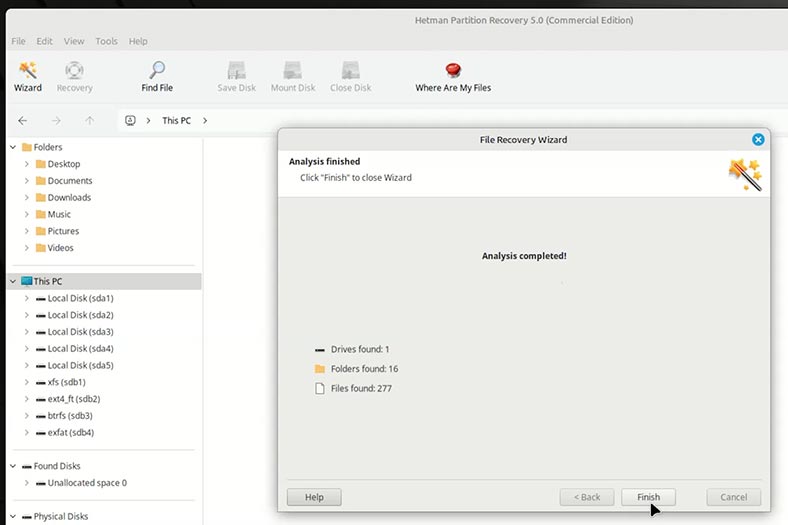Select Local Disk (sda1) drive
The image size is (788, 525).
(75, 298)
